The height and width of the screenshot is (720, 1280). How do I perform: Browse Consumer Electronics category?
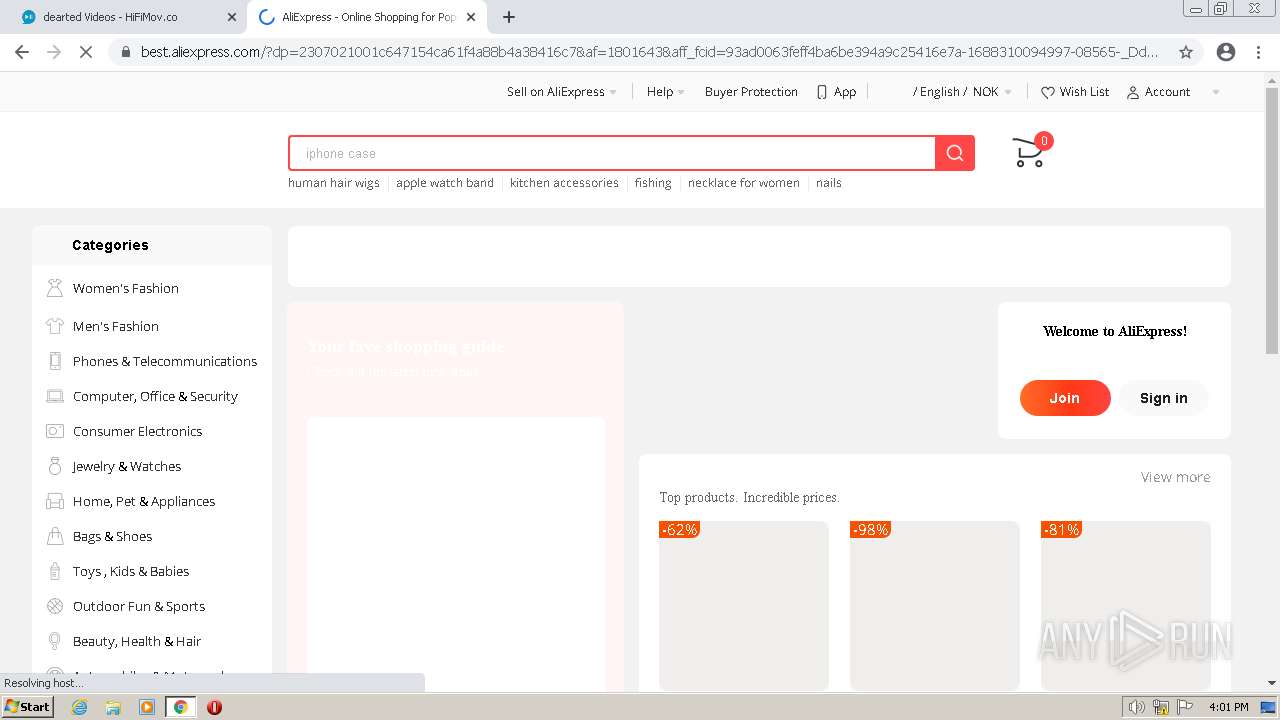point(138,431)
